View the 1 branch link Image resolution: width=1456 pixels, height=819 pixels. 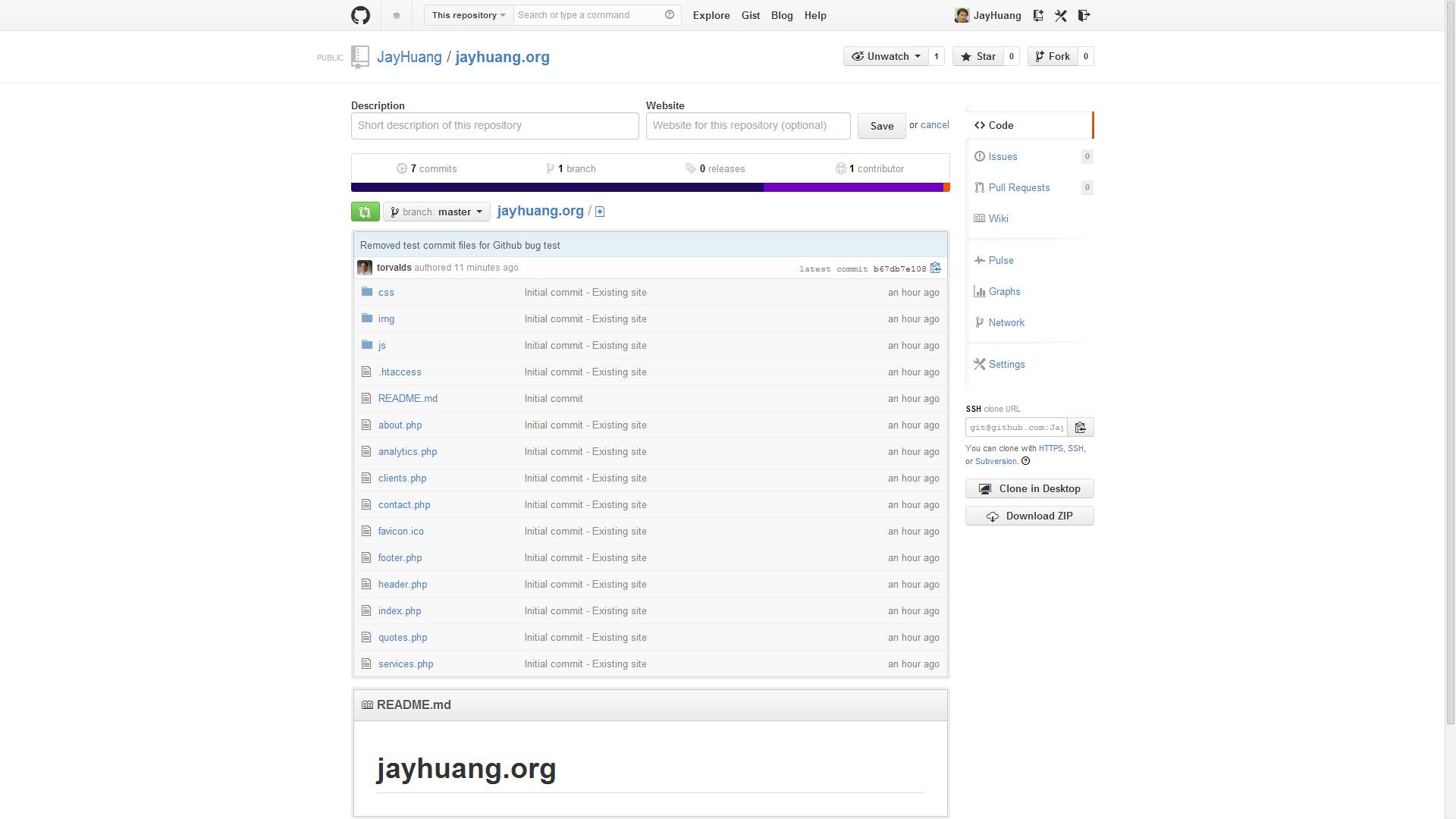571,168
